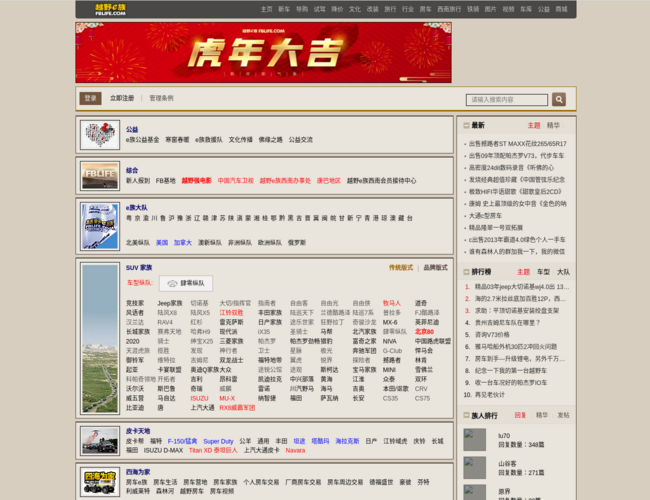Image resolution: width=650 pixels, height=500 pixels.
Task: Click user lu70's avatar
Action: click(x=475, y=440)
